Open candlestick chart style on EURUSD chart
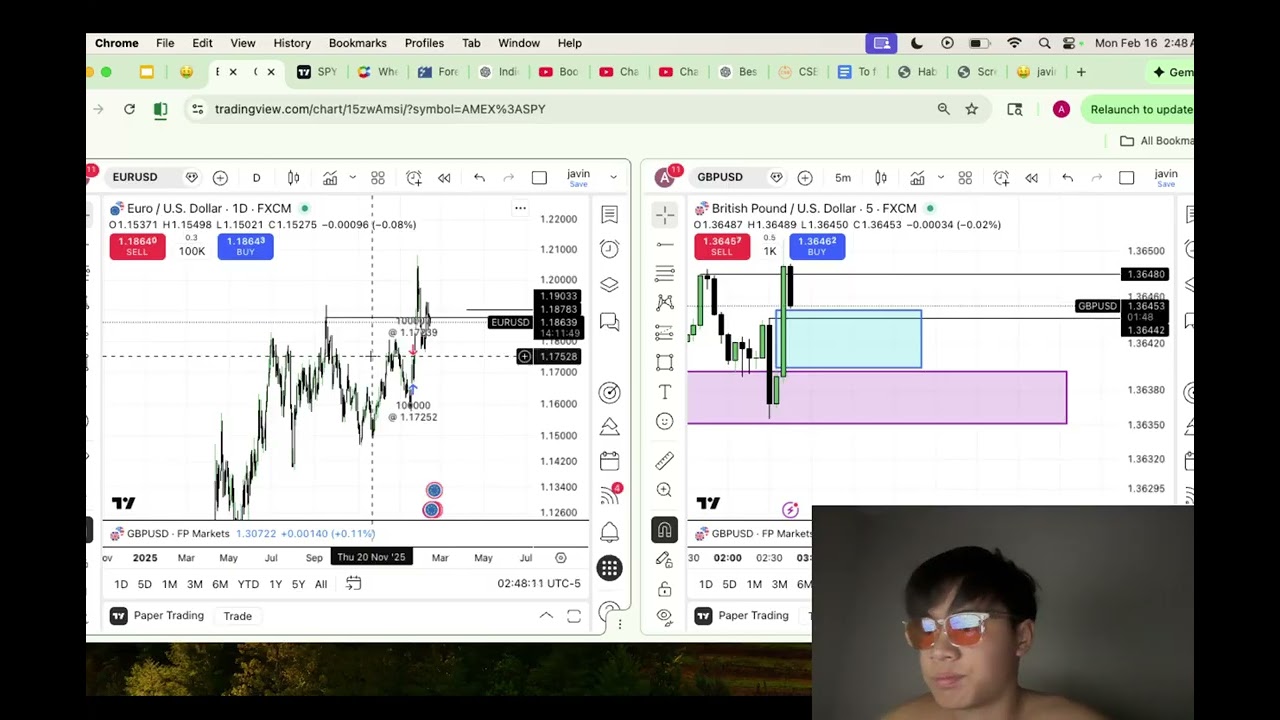This screenshot has width=1280, height=720. (x=294, y=178)
